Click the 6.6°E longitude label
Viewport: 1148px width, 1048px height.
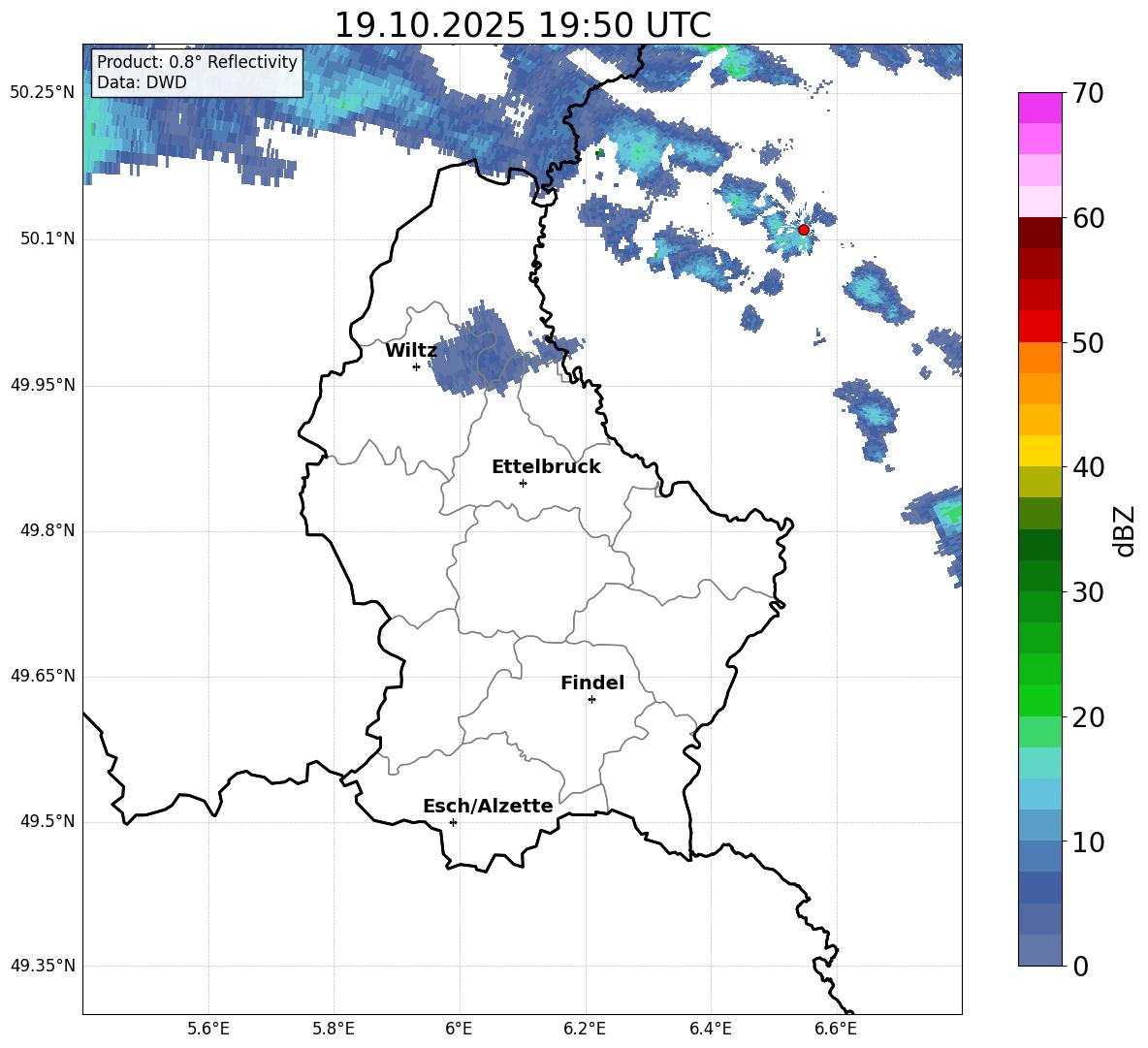tap(836, 1030)
